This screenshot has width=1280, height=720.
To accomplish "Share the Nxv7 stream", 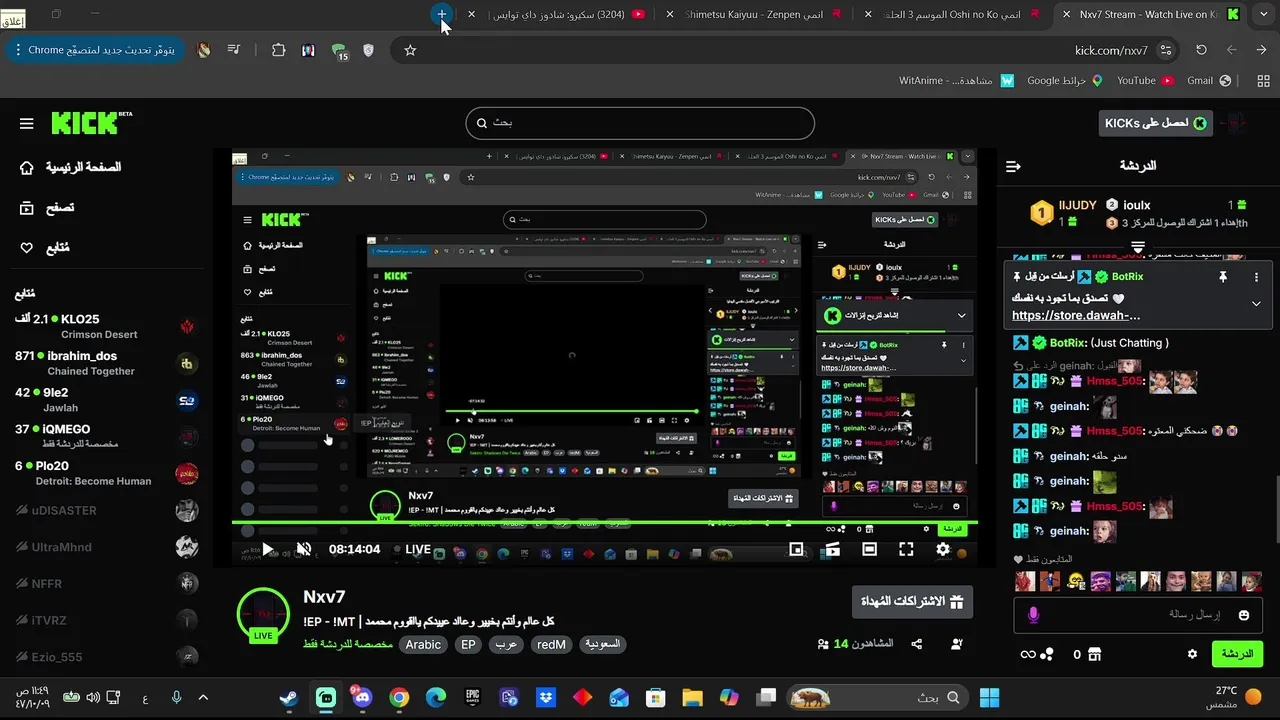I will (x=917, y=644).
